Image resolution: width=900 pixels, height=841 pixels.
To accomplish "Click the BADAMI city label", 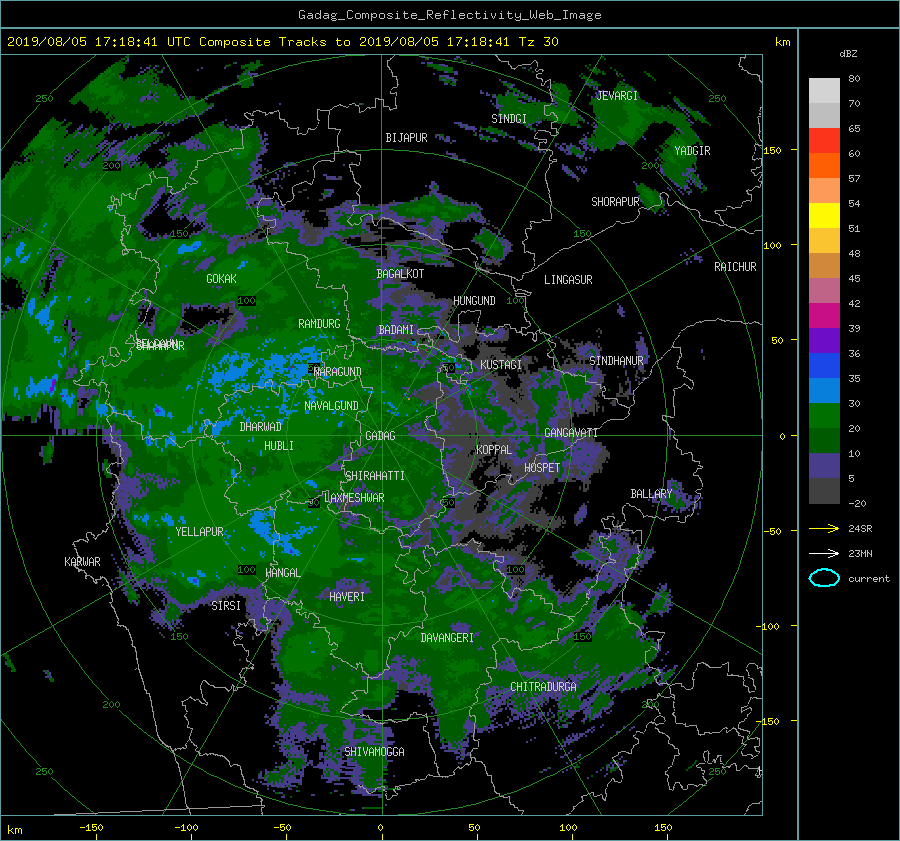I will tap(396, 330).
